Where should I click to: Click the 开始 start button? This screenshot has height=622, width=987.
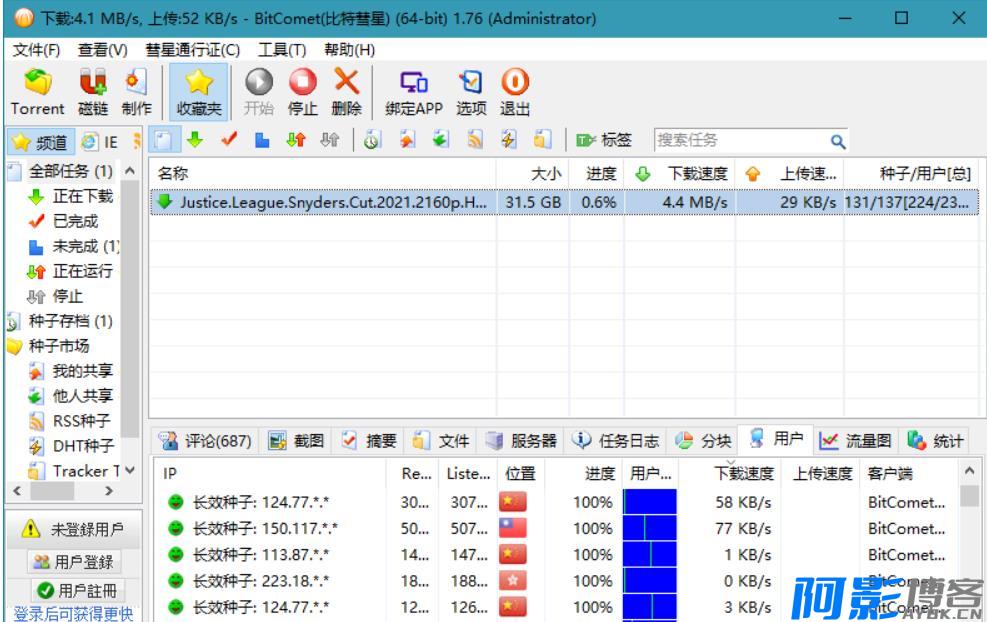(259, 93)
